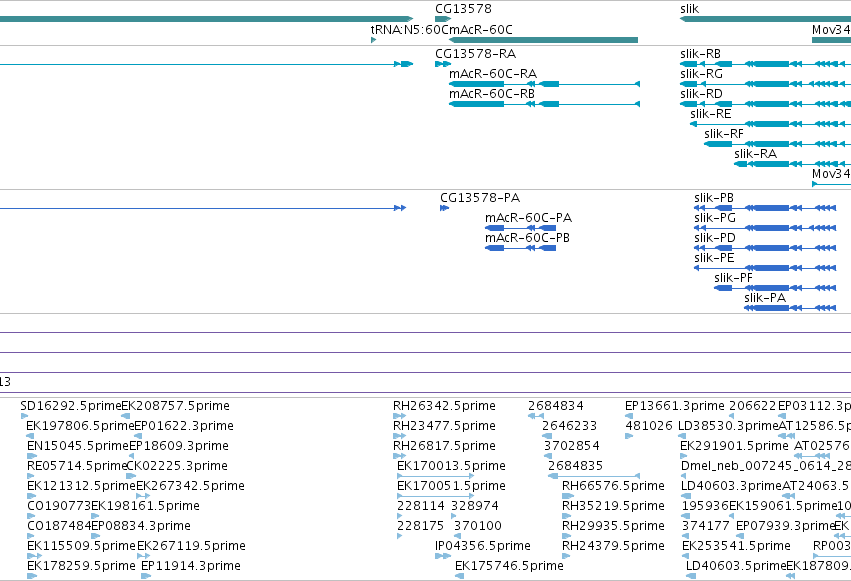Select EST LD40603.5prime
The image size is (851, 581).
tap(736, 566)
